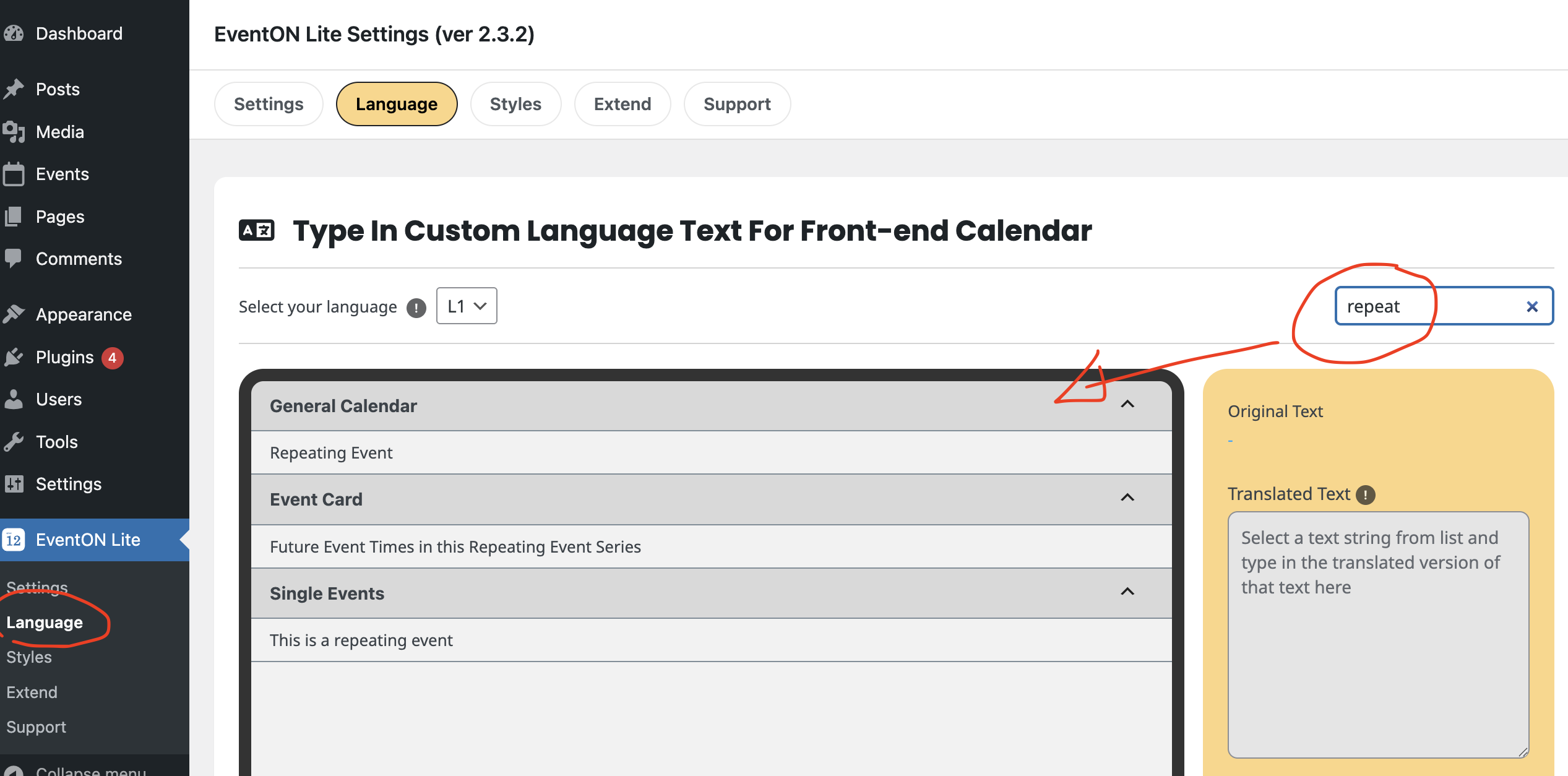Click the General Calendar header text
The width and height of the screenshot is (1568, 776).
click(343, 406)
